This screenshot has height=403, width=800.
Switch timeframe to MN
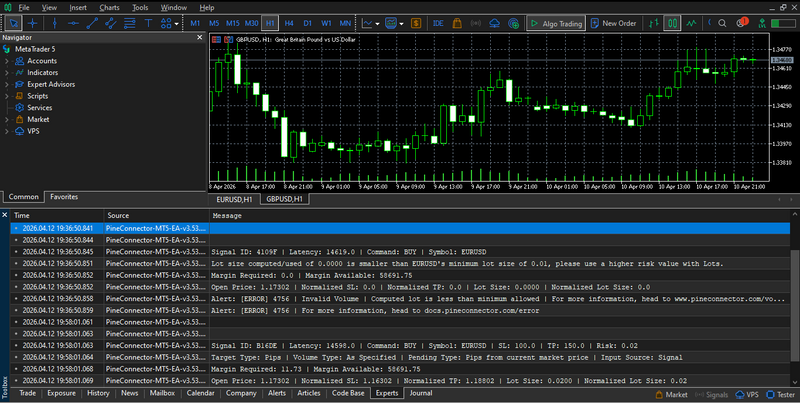[x=345, y=23]
